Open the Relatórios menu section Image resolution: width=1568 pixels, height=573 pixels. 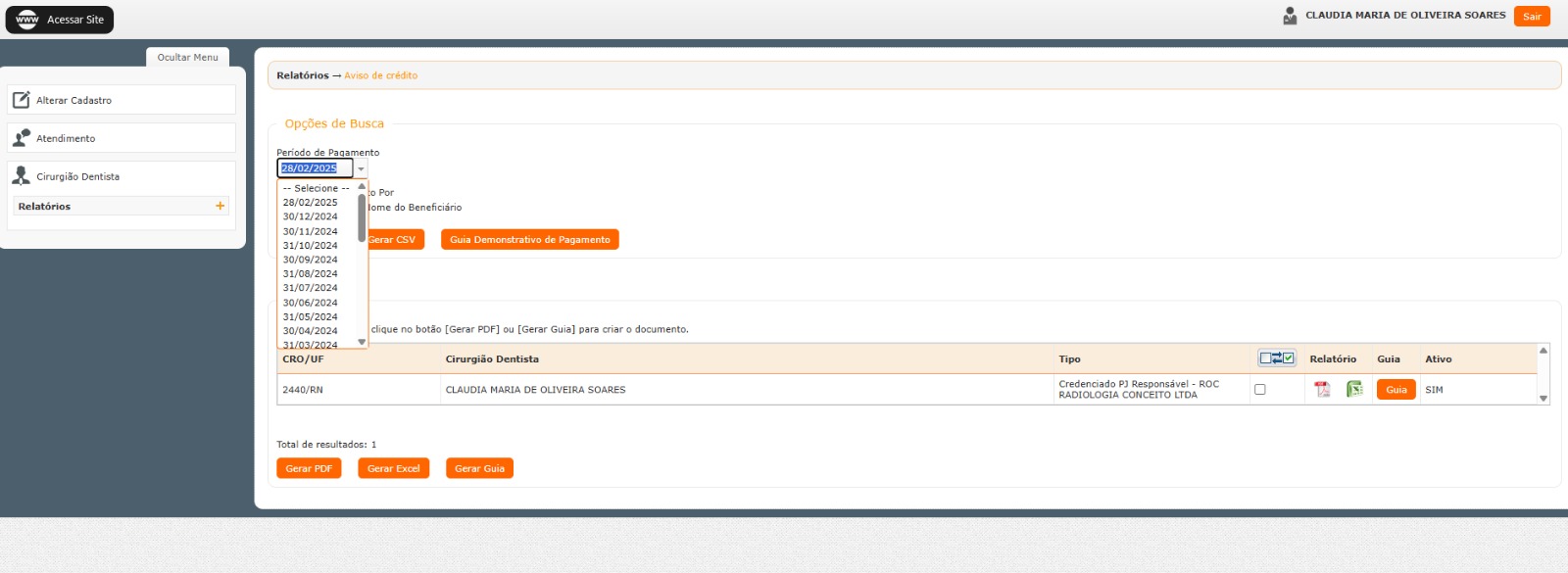tap(122, 206)
